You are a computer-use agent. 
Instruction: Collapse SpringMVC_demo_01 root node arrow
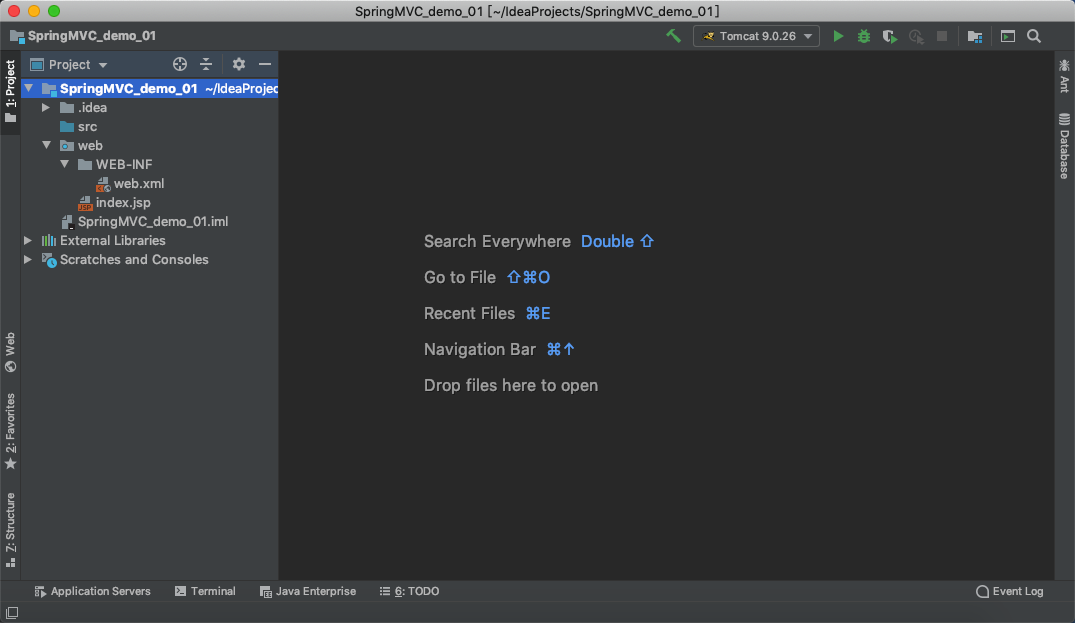(x=29, y=88)
